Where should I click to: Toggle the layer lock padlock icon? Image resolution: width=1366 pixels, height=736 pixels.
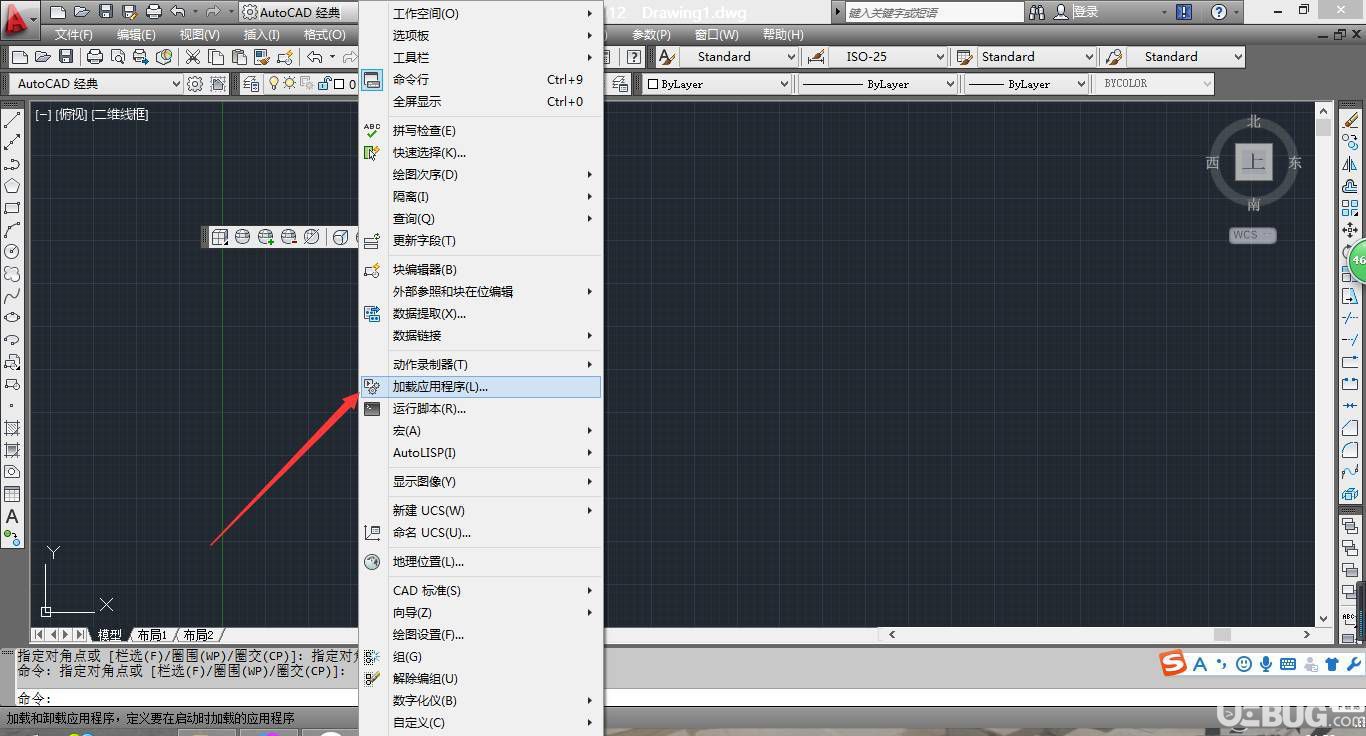coord(324,84)
